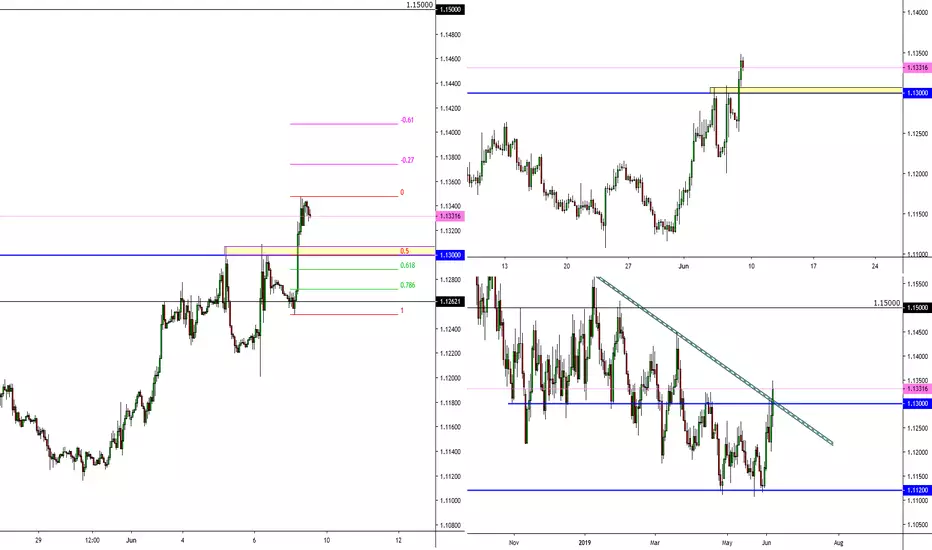Screen dimensions: 932x550
Task: Click the green 0.786 Fibonacci label
Action: coord(408,285)
